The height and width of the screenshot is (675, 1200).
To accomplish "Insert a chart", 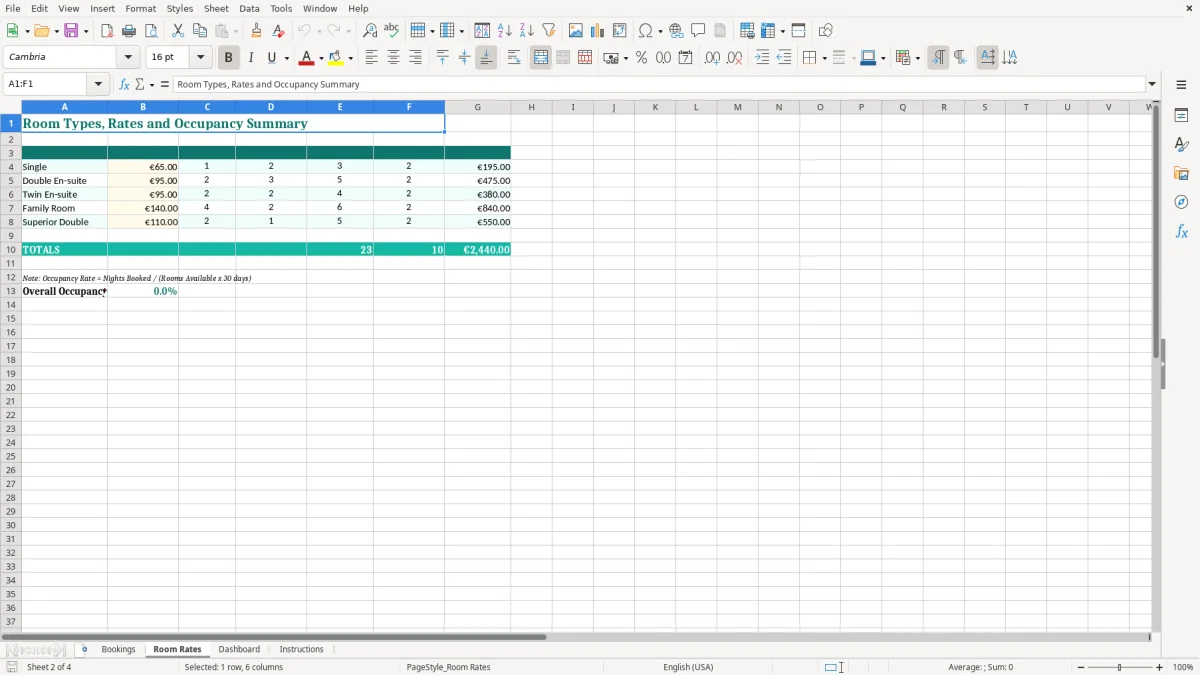I will click(598, 31).
